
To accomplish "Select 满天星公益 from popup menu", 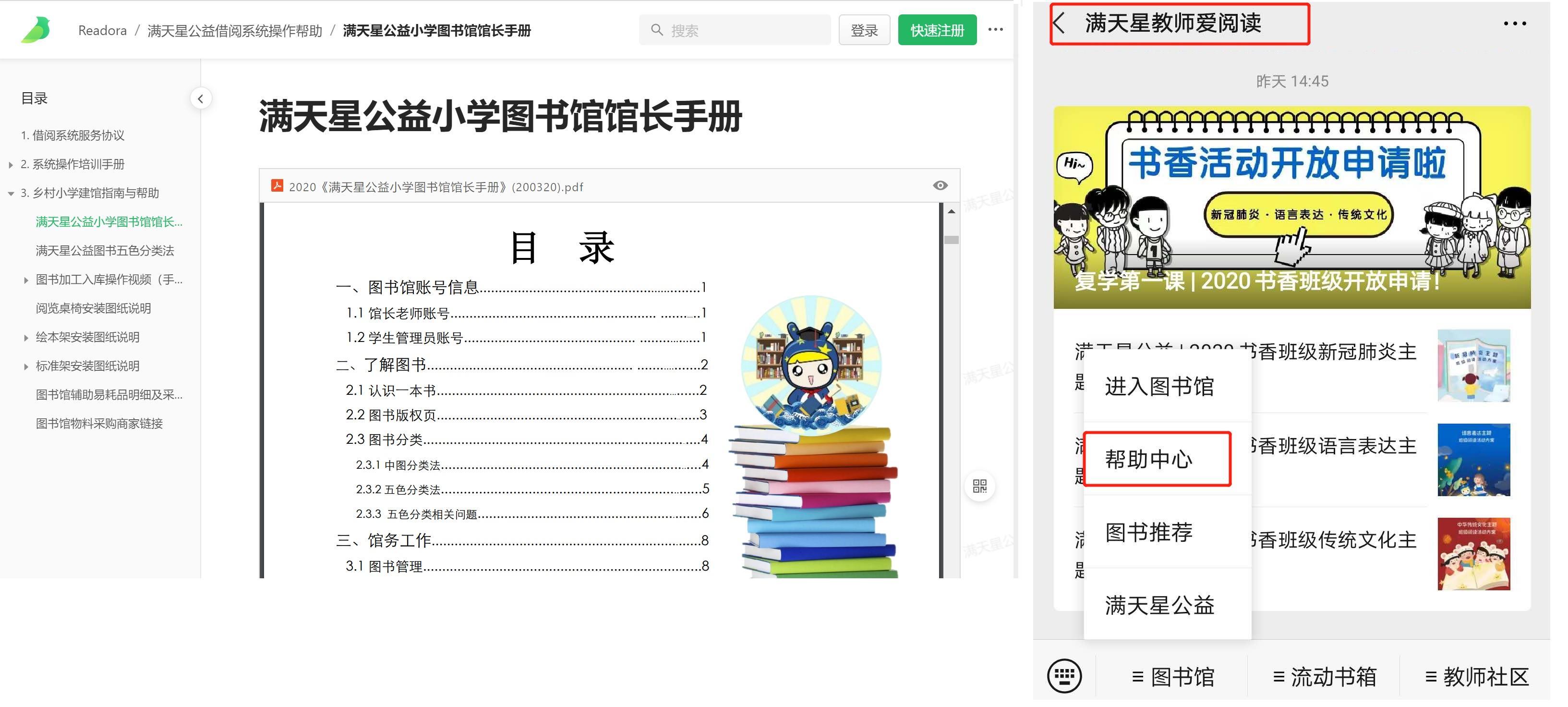I will click(1167, 605).
